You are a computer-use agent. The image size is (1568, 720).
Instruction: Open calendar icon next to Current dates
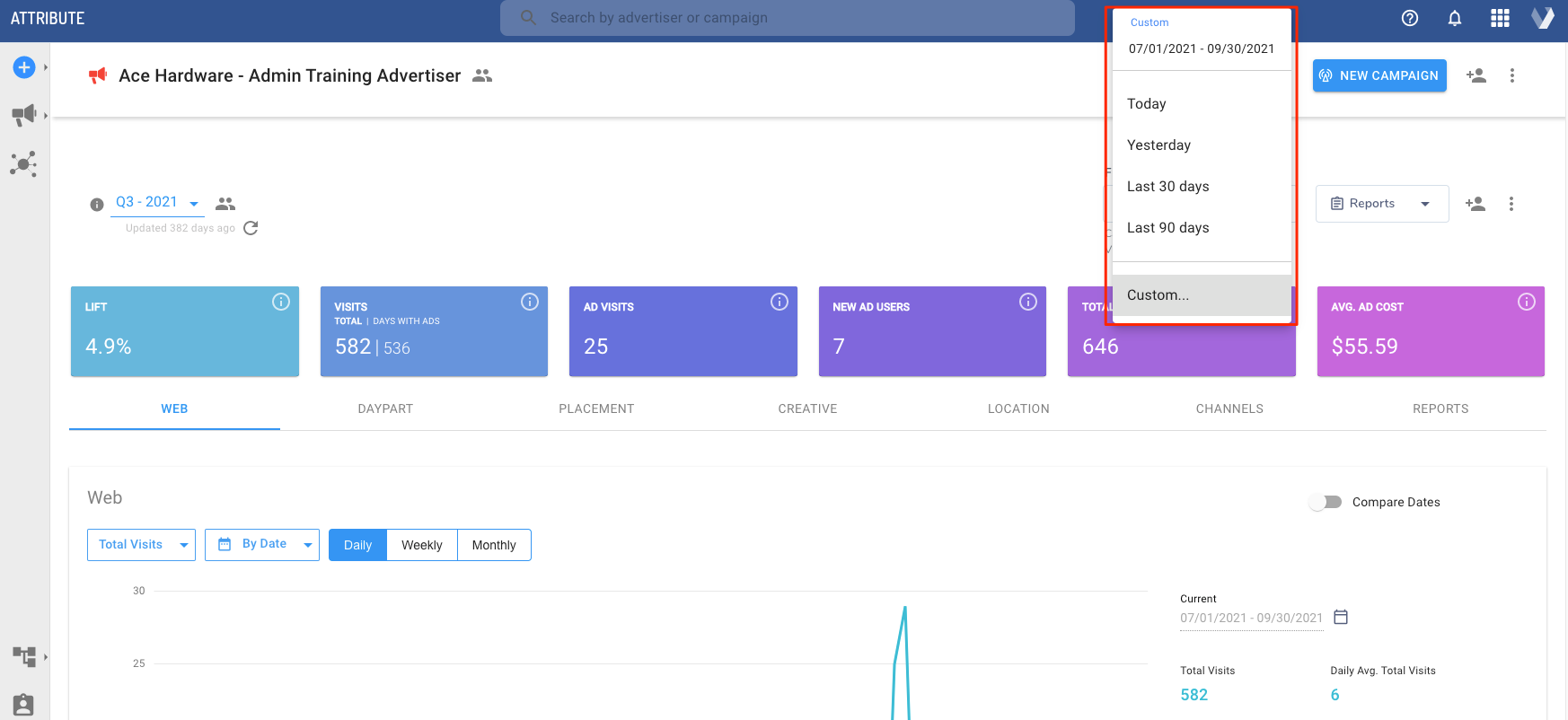[x=1341, y=617]
